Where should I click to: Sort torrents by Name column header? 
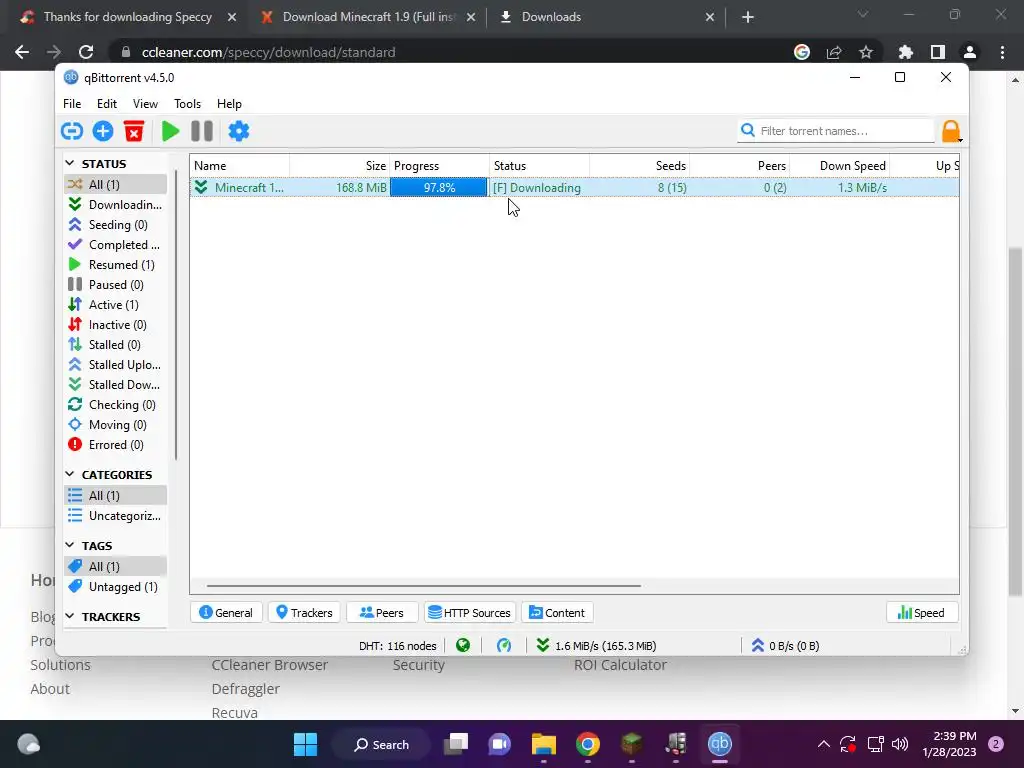240,166
